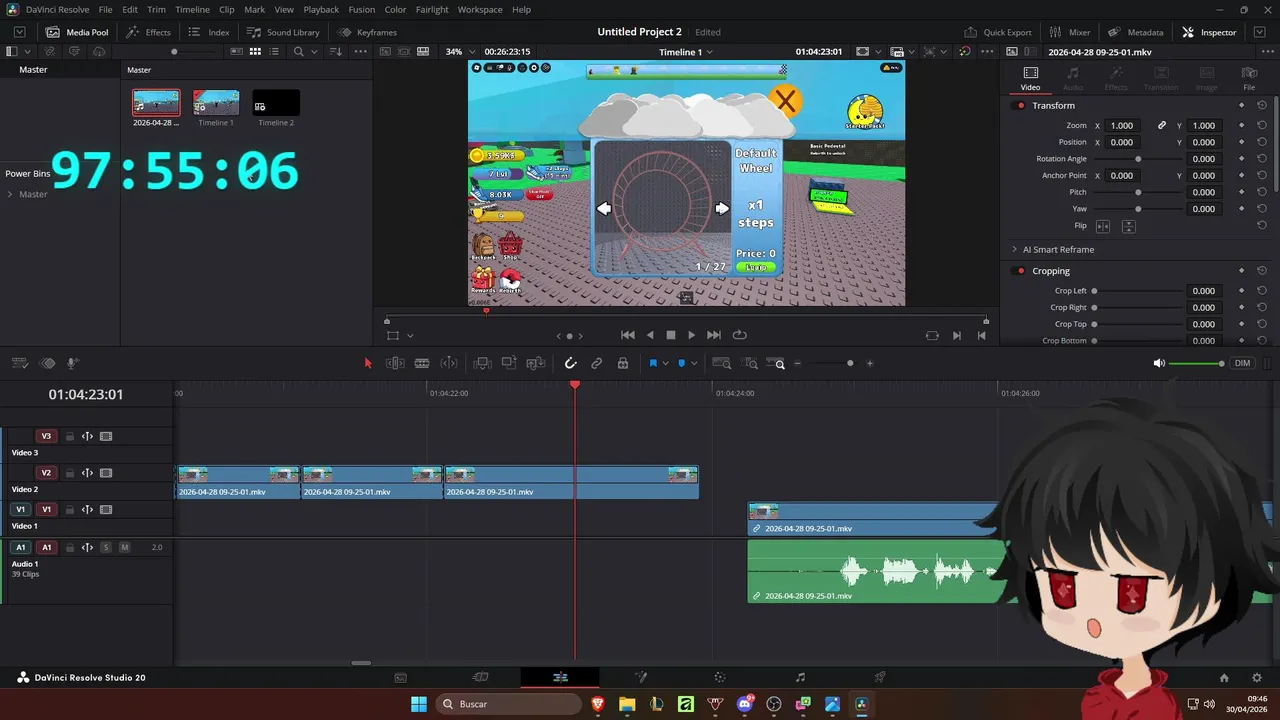The width and height of the screenshot is (1280, 720).
Task: Select the Inspector File tab
Action: 1249,78
